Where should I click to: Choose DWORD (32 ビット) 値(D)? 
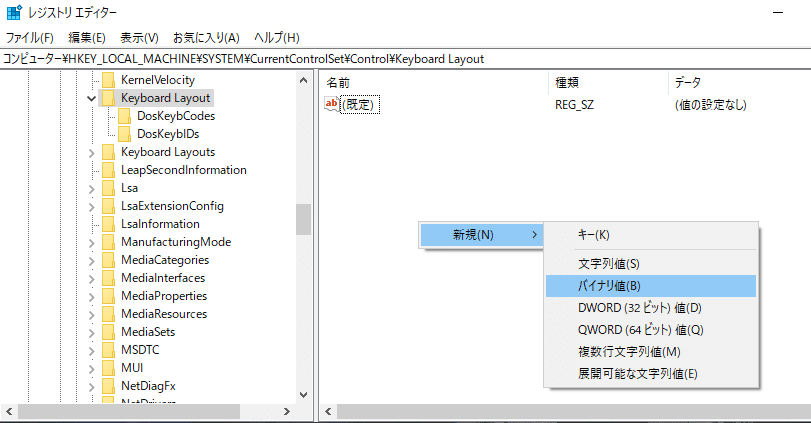click(x=651, y=308)
